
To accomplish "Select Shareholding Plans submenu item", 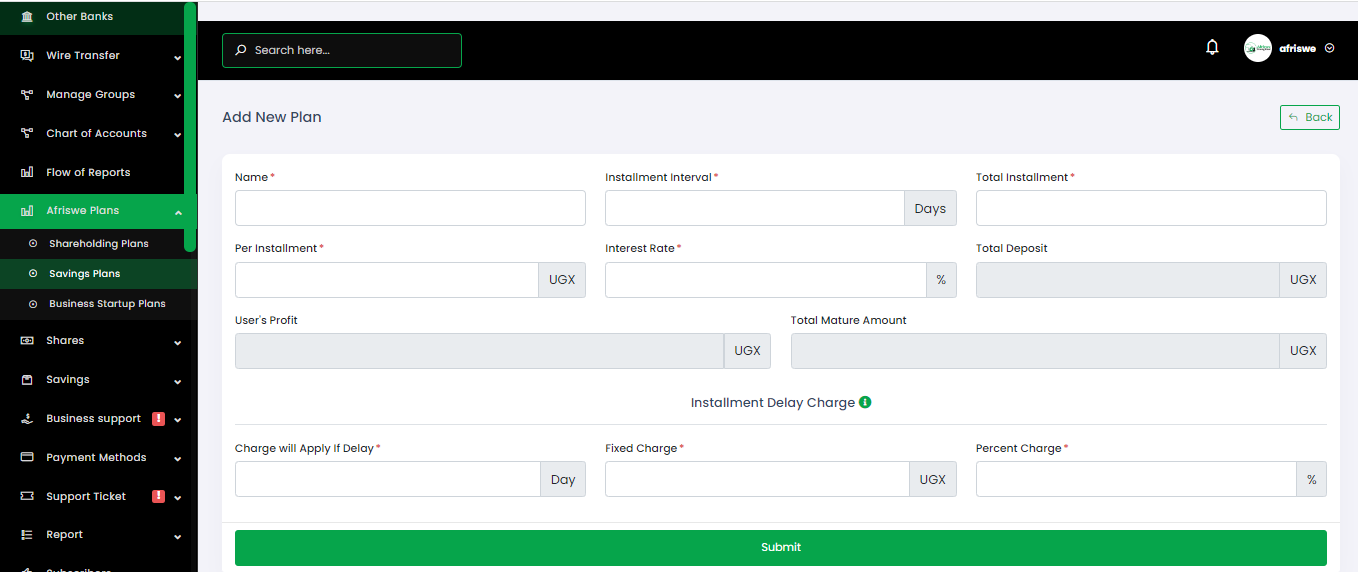I will [92, 244].
